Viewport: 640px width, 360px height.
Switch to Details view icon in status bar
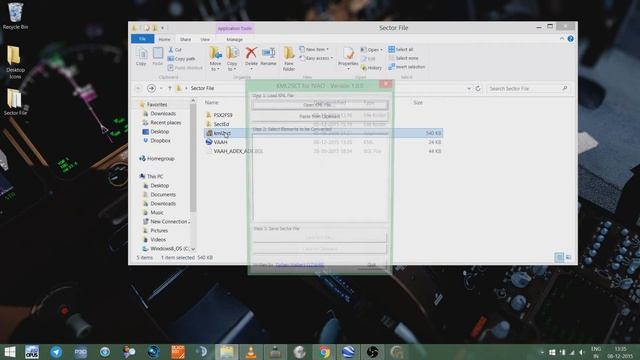559,257
